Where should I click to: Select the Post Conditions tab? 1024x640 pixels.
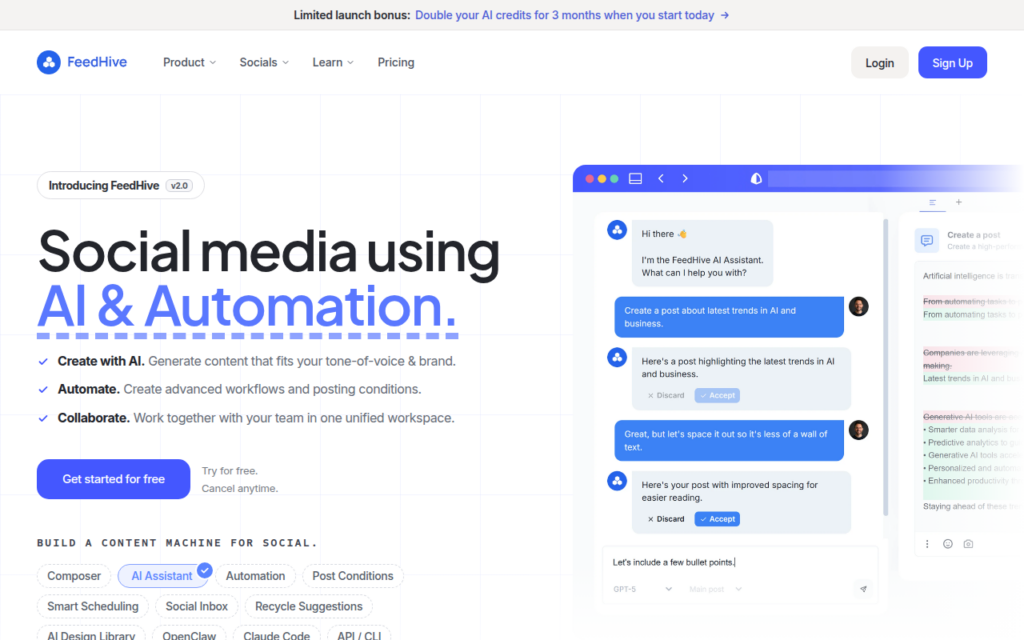point(353,576)
